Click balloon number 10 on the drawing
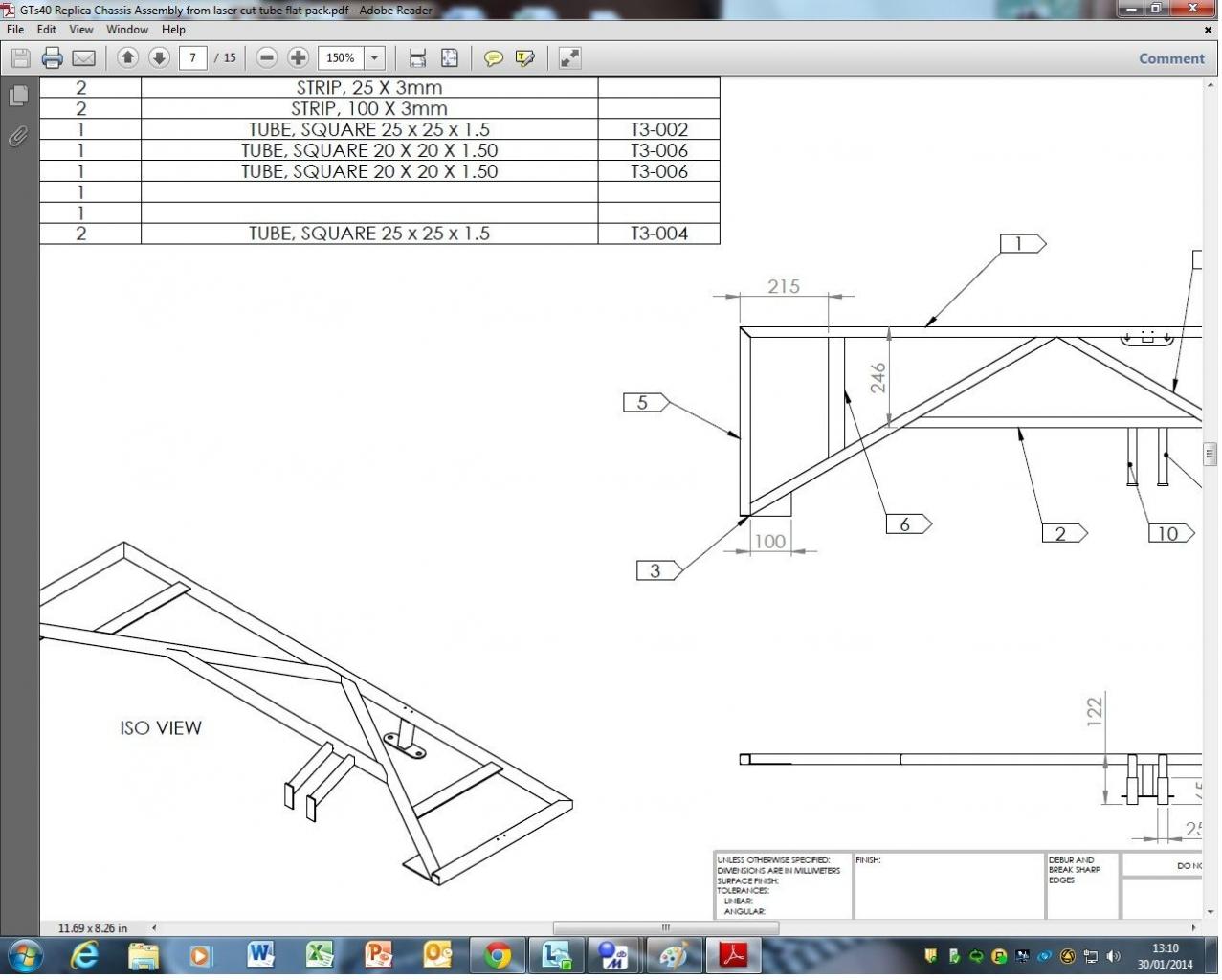This screenshot has height=980, width=1222. [x=1171, y=533]
